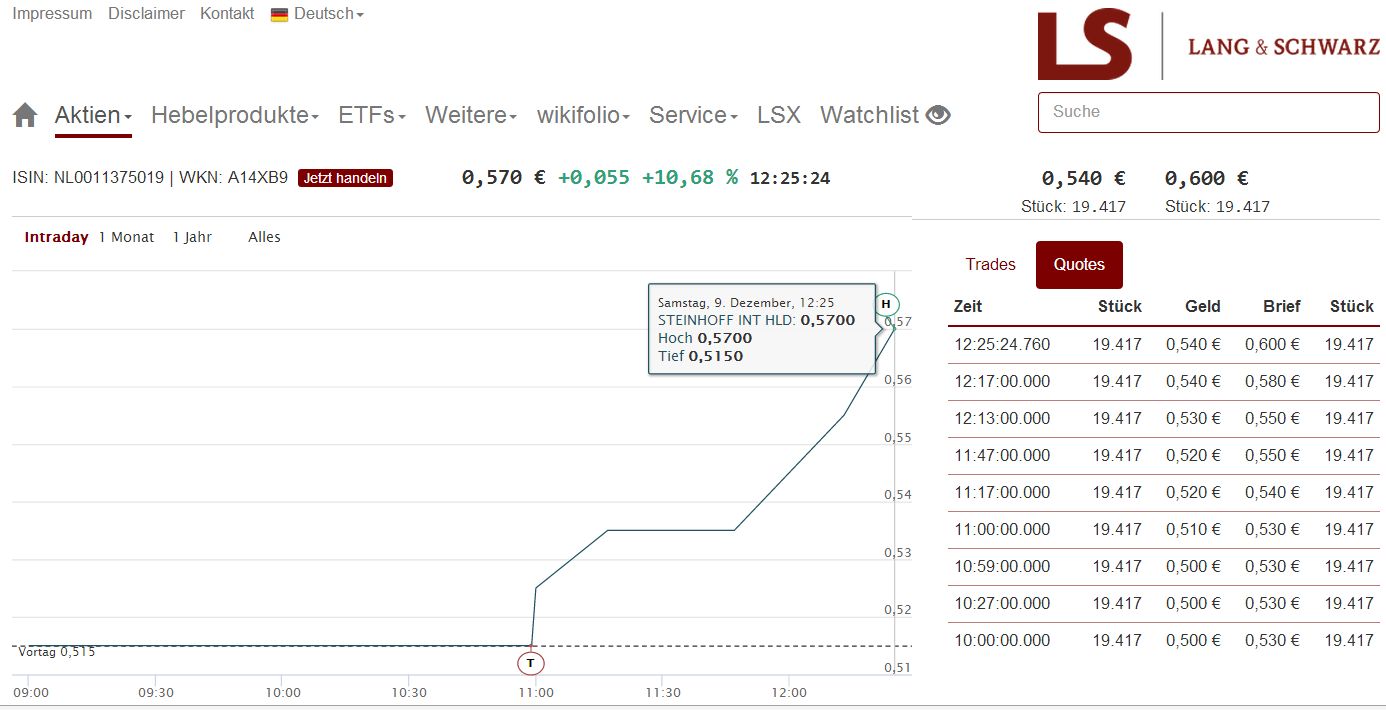Click the H high marker on chart
The image size is (1386, 710).
click(886, 304)
